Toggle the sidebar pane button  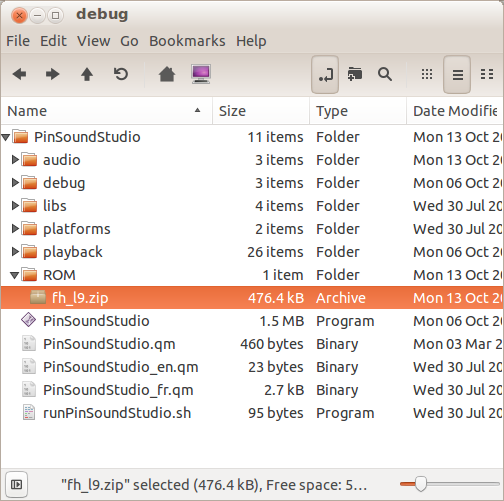coord(17,484)
